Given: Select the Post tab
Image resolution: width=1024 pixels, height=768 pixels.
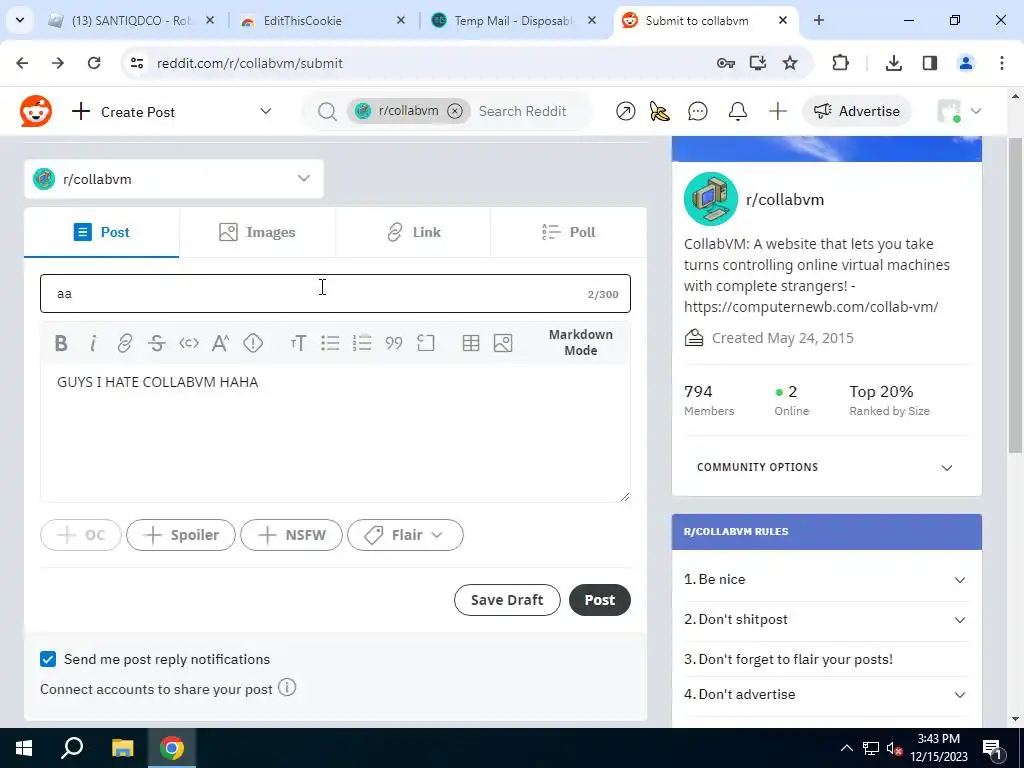Looking at the screenshot, I should (x=101, y=232).
